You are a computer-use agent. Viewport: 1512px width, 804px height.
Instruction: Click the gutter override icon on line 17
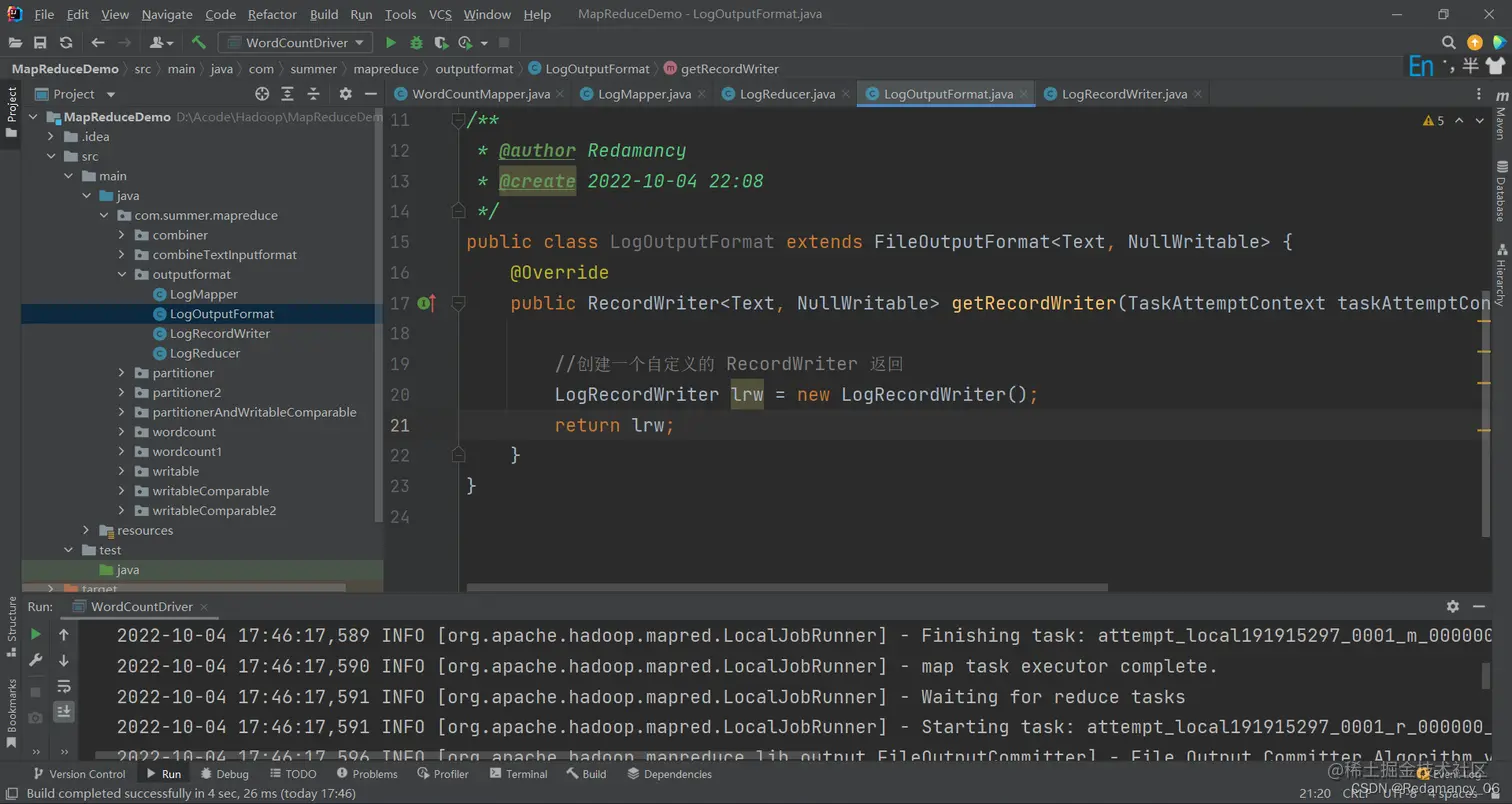click(426, 303)
